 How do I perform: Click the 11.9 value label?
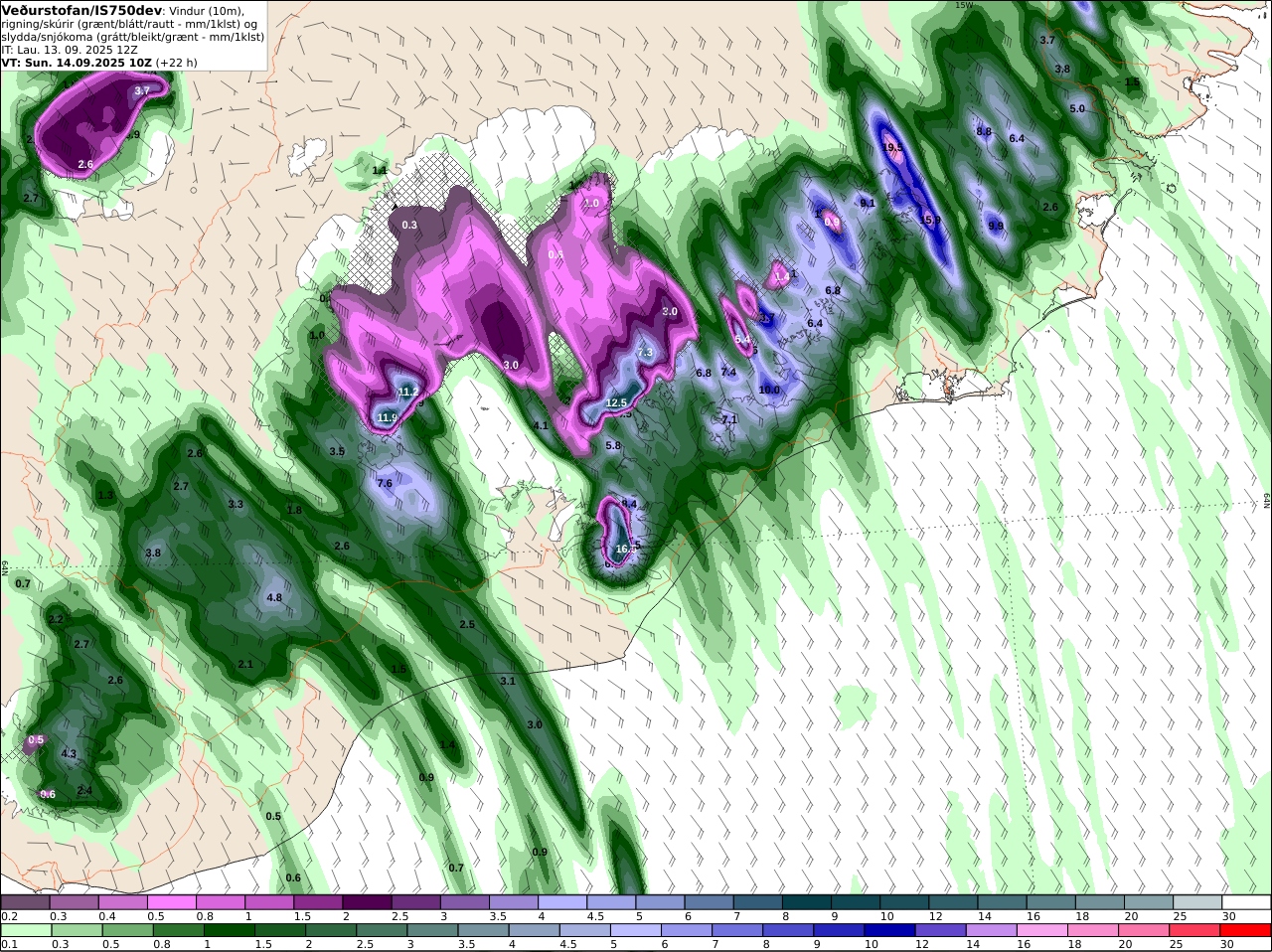tap(388, 417)
